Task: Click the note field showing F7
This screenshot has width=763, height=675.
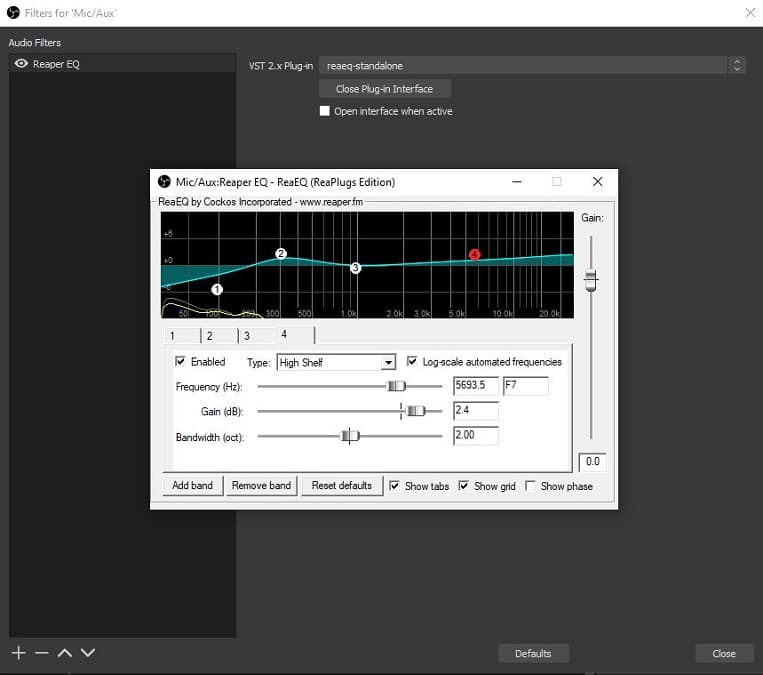Action: coord(526,385)
